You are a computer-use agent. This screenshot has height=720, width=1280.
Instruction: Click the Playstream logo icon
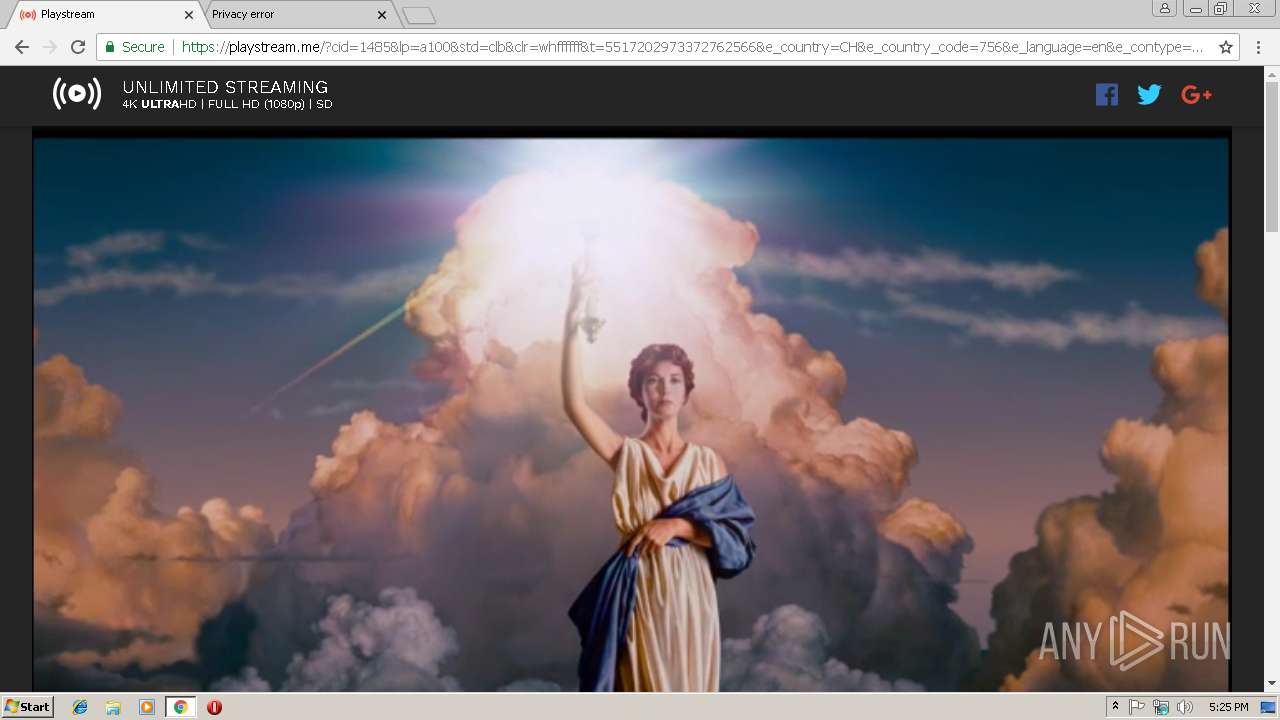[77, 94]
